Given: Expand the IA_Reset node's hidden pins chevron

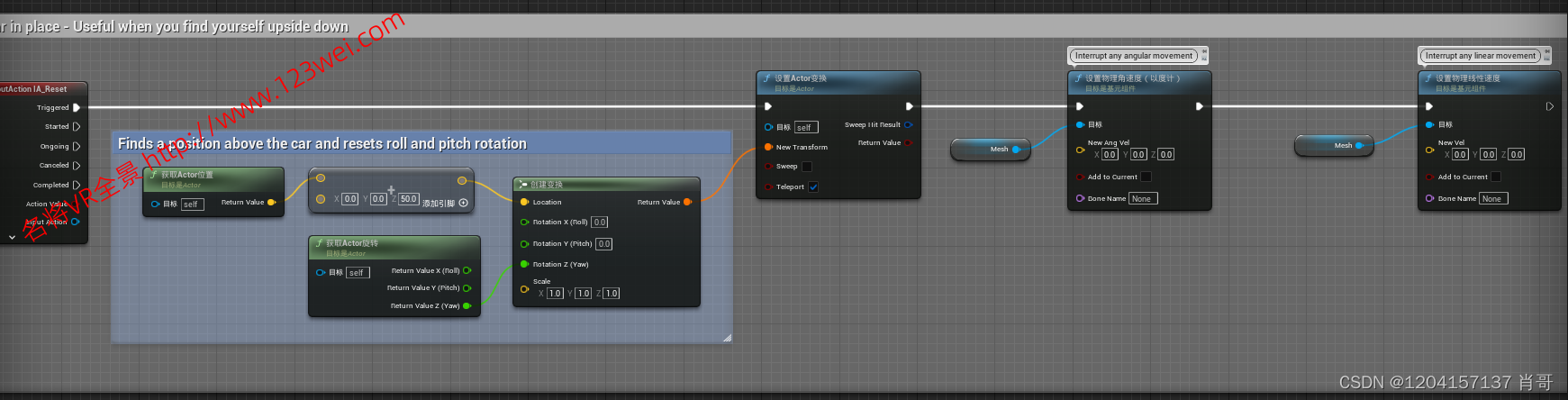Looking at the screenshot, I should coord(12,237).
